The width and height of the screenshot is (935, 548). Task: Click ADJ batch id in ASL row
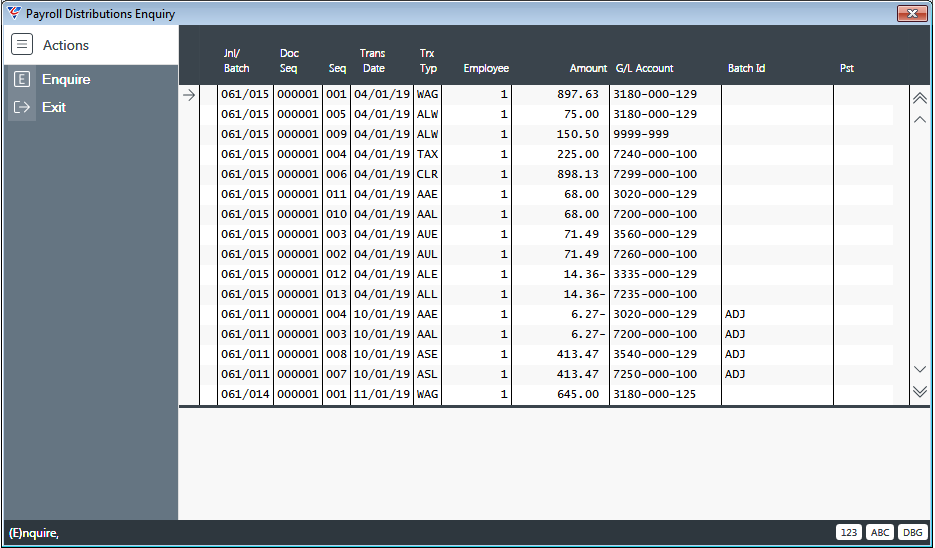pyautogui.click(x=735, y=374)
